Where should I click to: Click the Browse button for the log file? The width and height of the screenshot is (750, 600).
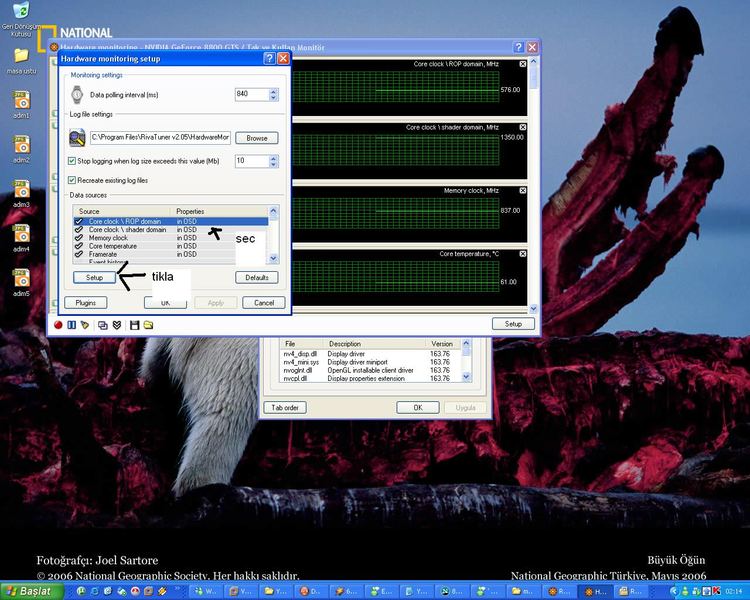click(256, 138)
